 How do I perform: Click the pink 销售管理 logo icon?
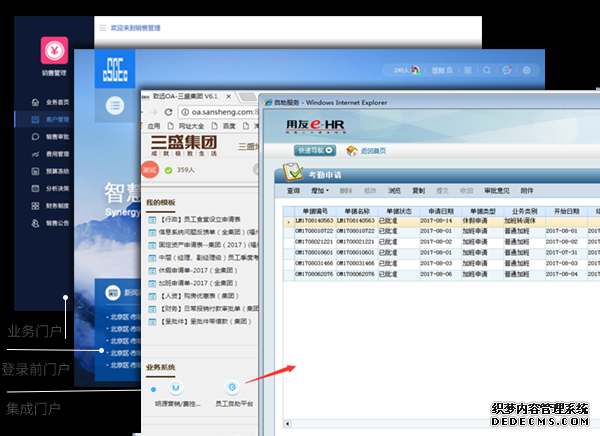pyautogui.click(x=55, y=50)
